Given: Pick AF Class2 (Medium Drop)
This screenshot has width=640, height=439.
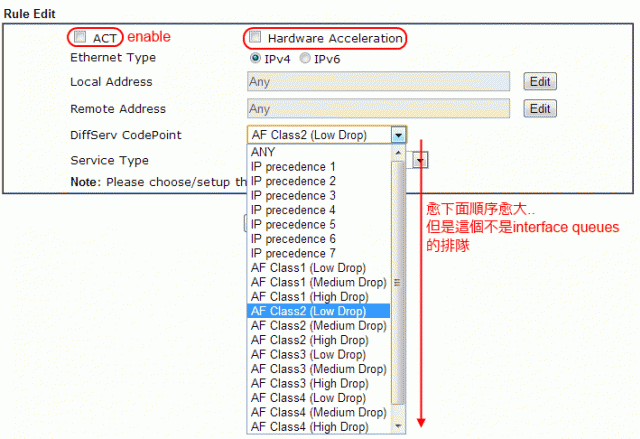Looking at the screenshot, I should [318, 326].
